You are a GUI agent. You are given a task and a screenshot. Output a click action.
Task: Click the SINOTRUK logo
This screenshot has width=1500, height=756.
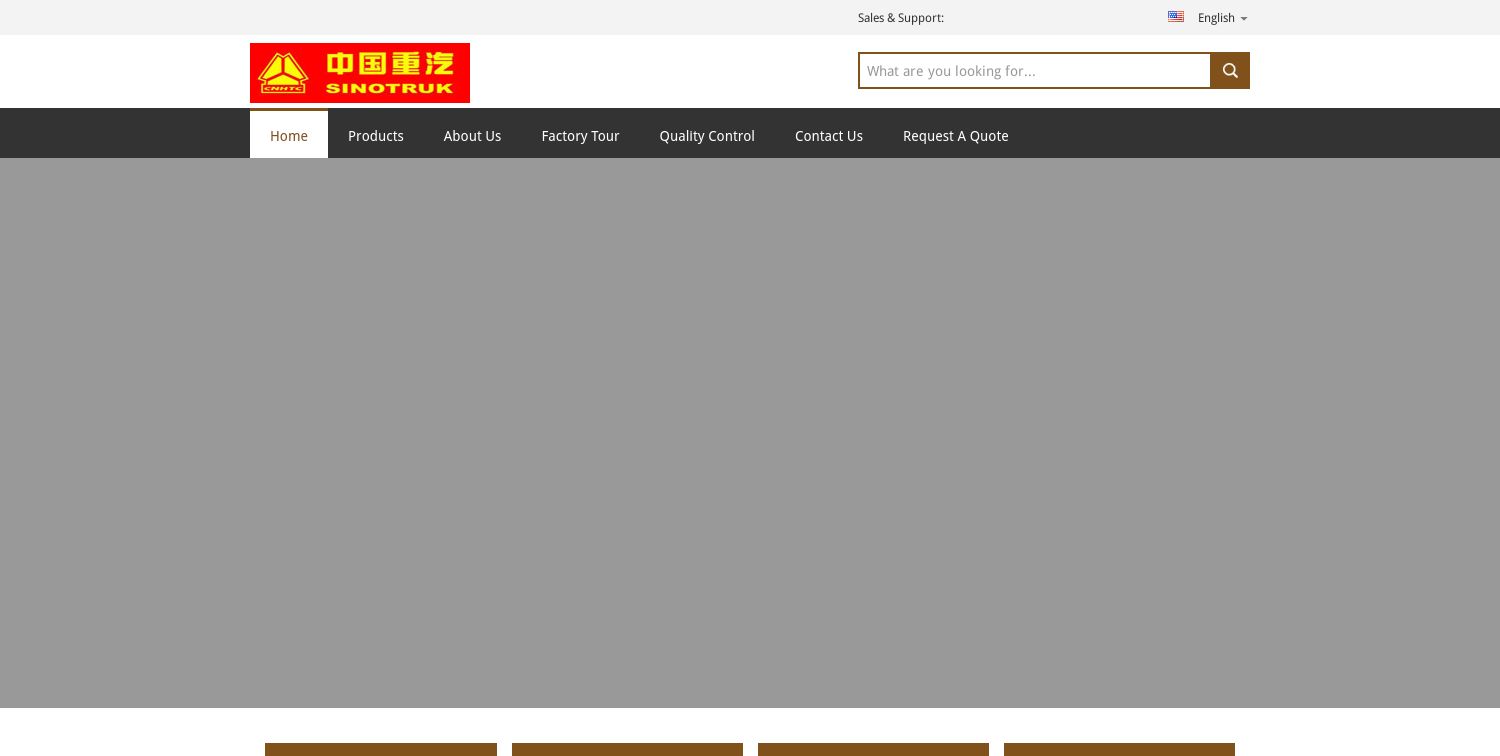click(x=360, y=72)
